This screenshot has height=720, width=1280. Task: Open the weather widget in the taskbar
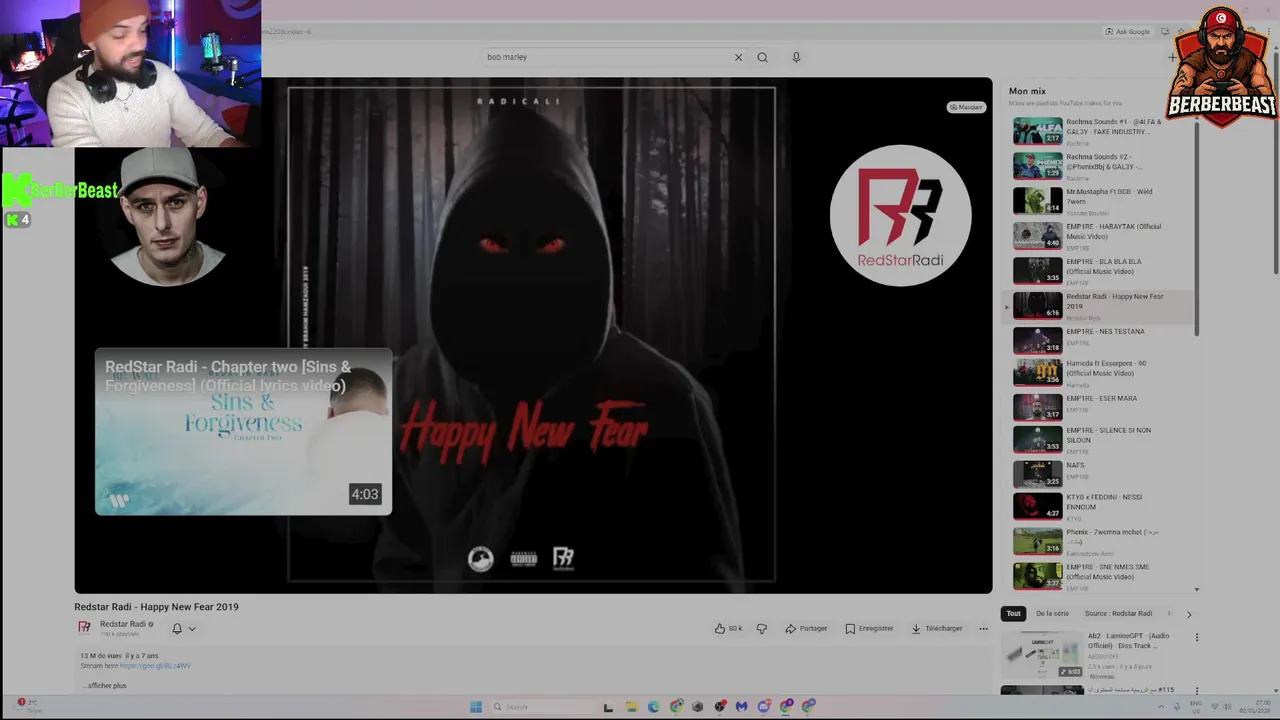pyautogui.click(x=28, y=706)
